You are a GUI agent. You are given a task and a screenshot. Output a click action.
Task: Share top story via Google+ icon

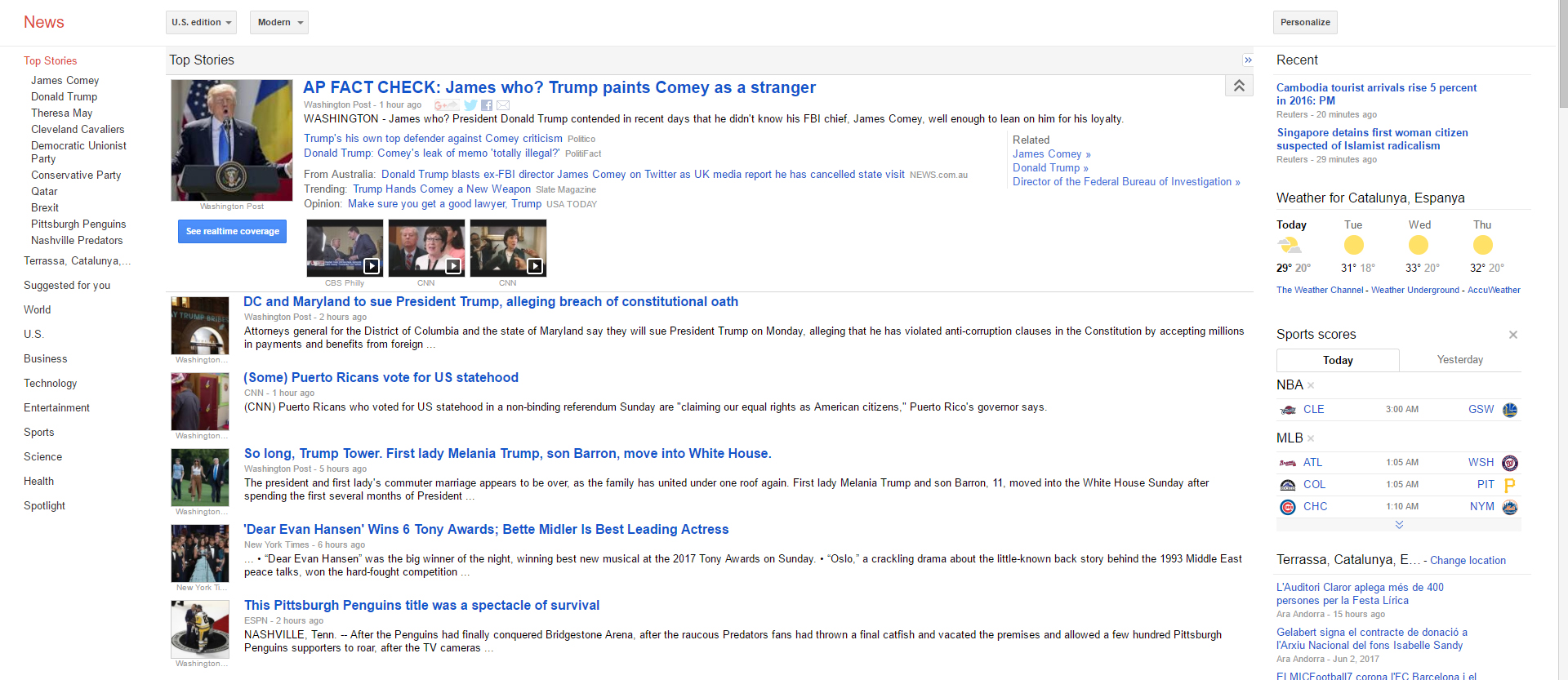(x=446, y=105)
